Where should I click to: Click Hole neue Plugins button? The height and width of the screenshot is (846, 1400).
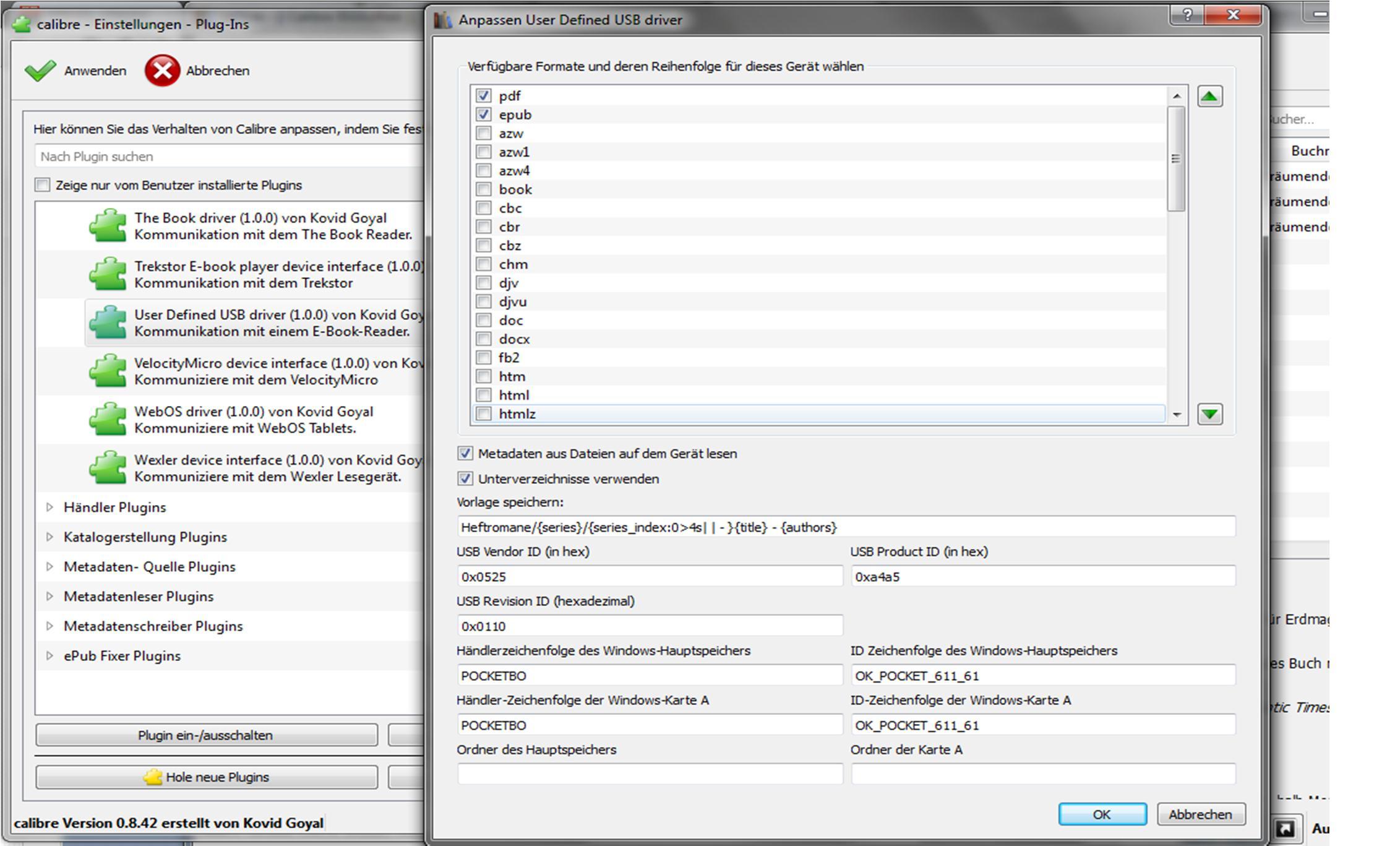tap(207, 777)
